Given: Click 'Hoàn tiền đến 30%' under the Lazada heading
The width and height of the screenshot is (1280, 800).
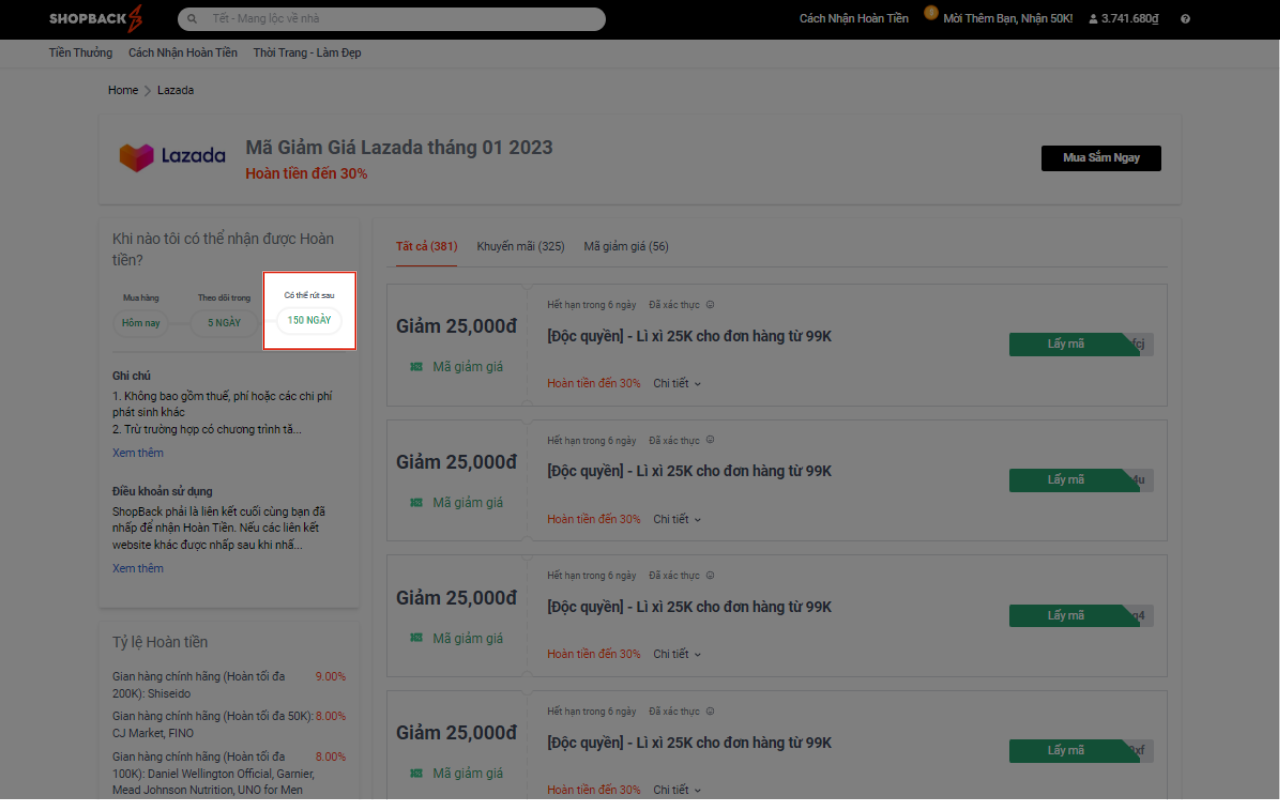Looking at the screenshot, I should pyautogui.click(x=306, y=174).
